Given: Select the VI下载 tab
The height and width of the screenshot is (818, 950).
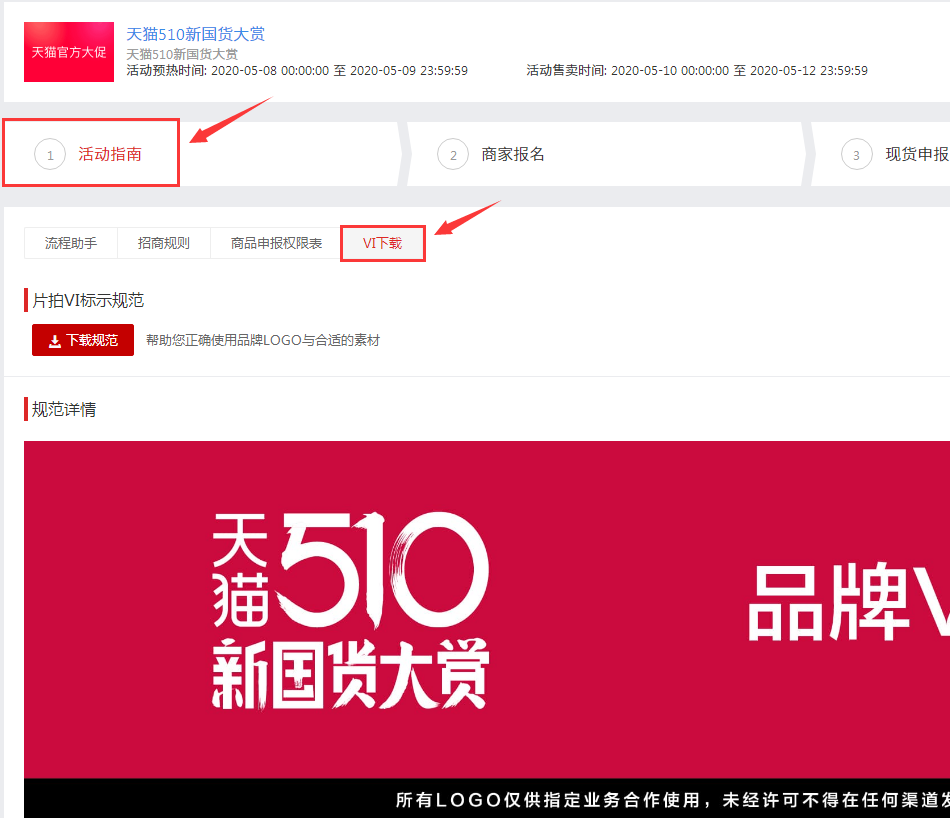Looking at the screenshot, I should pos(382,243).
